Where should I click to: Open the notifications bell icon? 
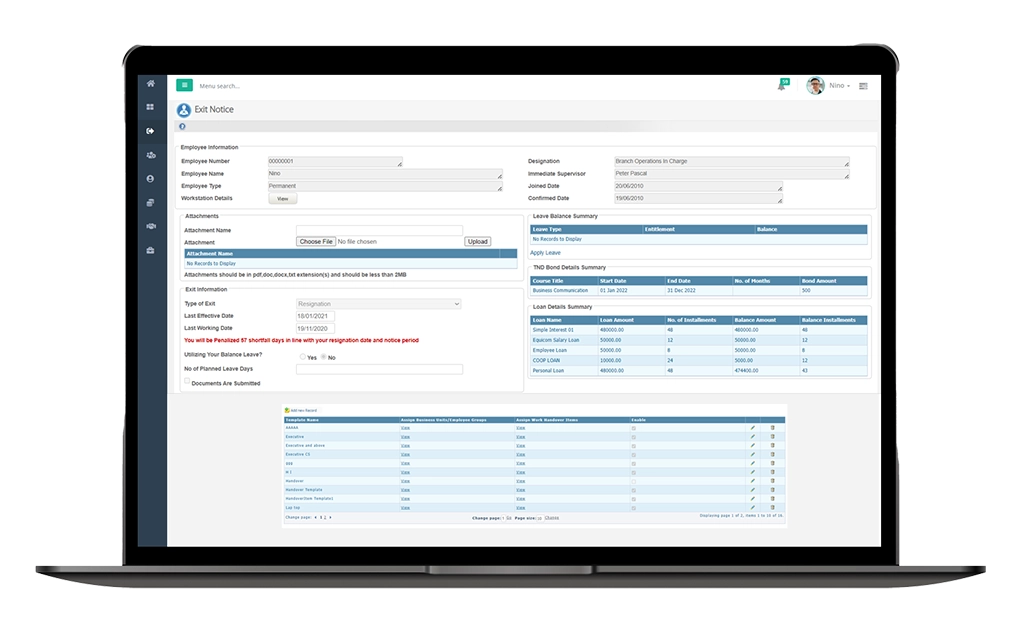(x=782, y=86)
